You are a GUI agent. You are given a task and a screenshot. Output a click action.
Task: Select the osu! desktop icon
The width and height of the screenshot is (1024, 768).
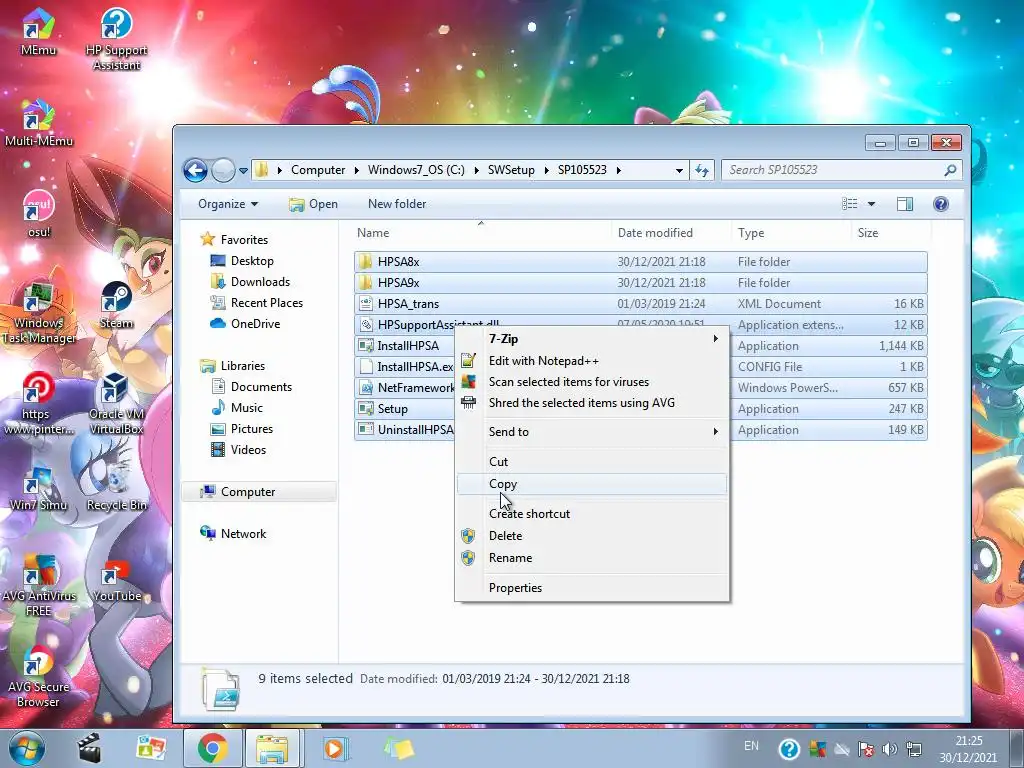tap(39, 214)
